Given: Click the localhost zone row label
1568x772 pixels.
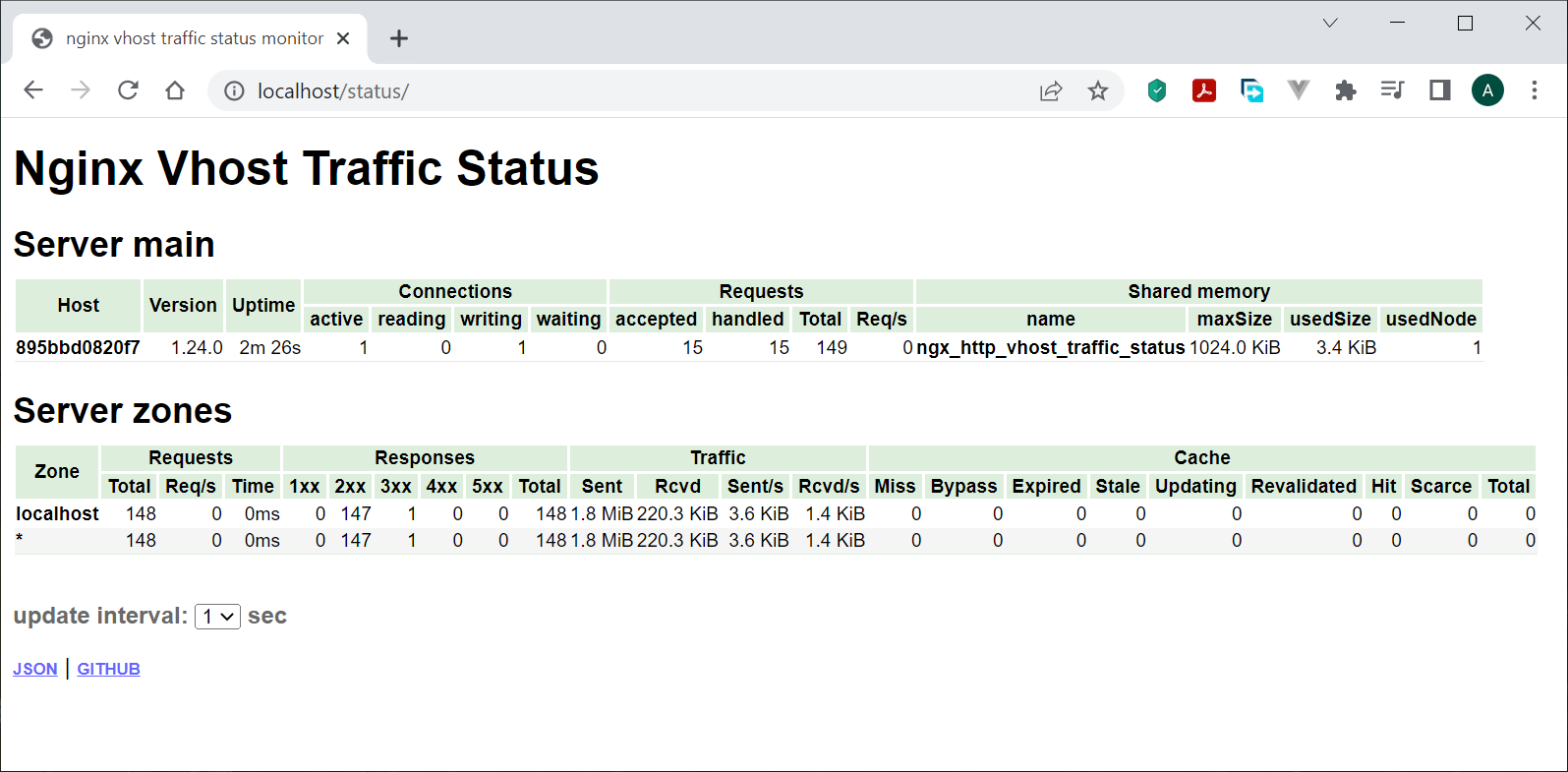Looking at the screenshot, I should coord(57,513).
